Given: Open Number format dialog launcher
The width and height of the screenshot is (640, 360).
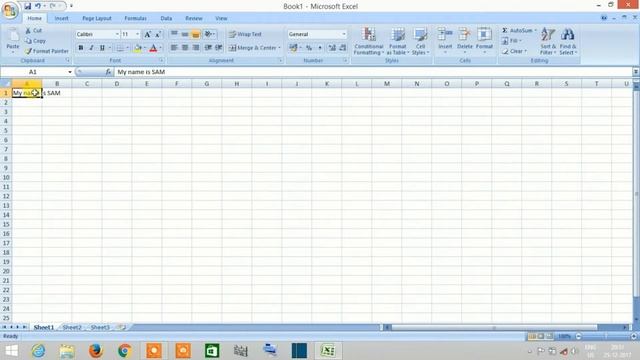Looking at the screenshot, I should (345, 60).
